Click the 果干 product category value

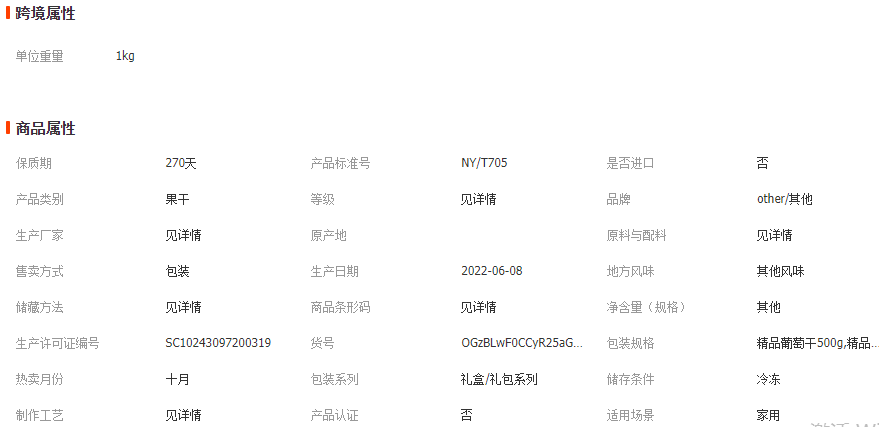(177, 199)
